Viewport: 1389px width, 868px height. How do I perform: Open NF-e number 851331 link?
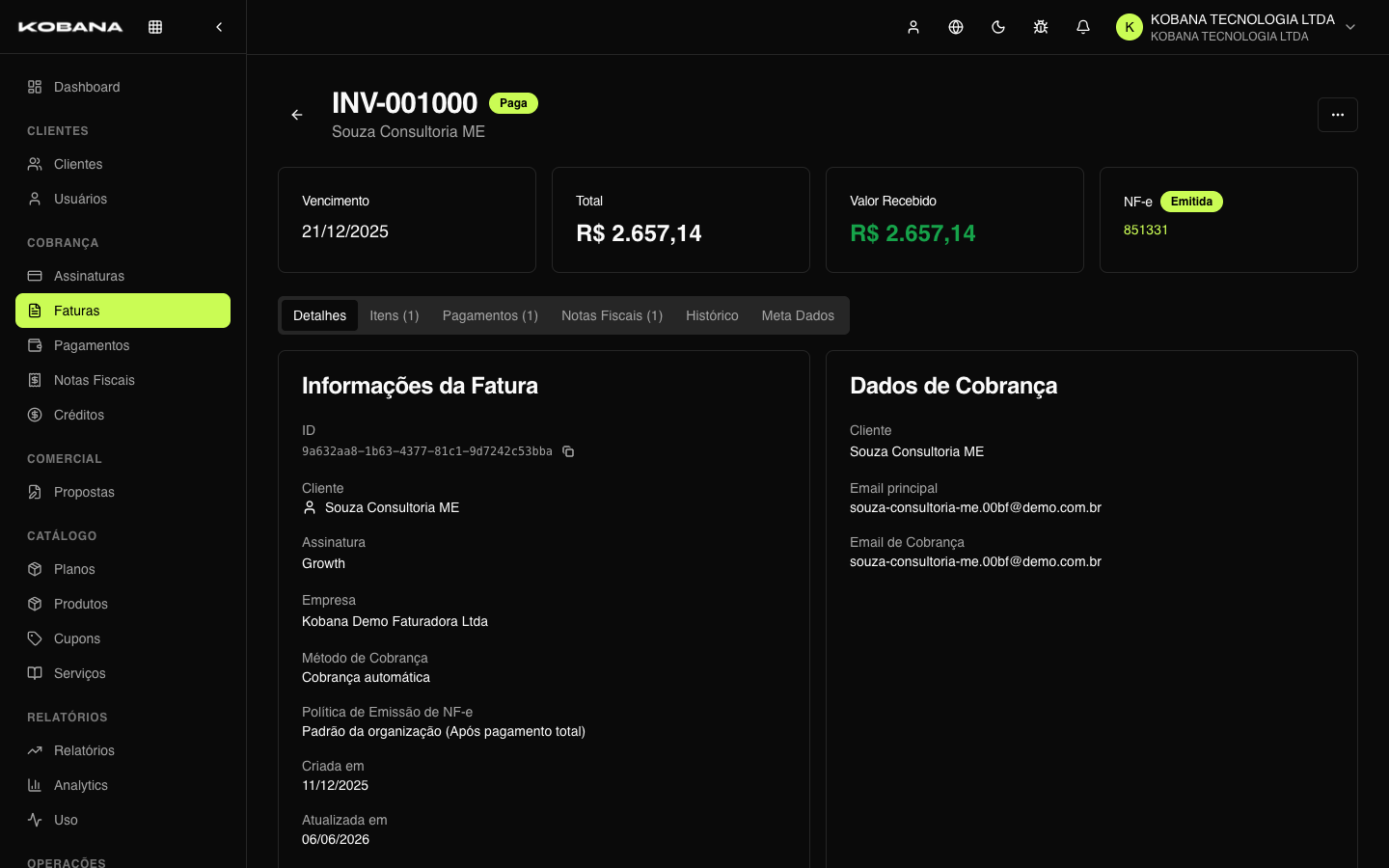pyautogui.click(x=1146, y=230)
